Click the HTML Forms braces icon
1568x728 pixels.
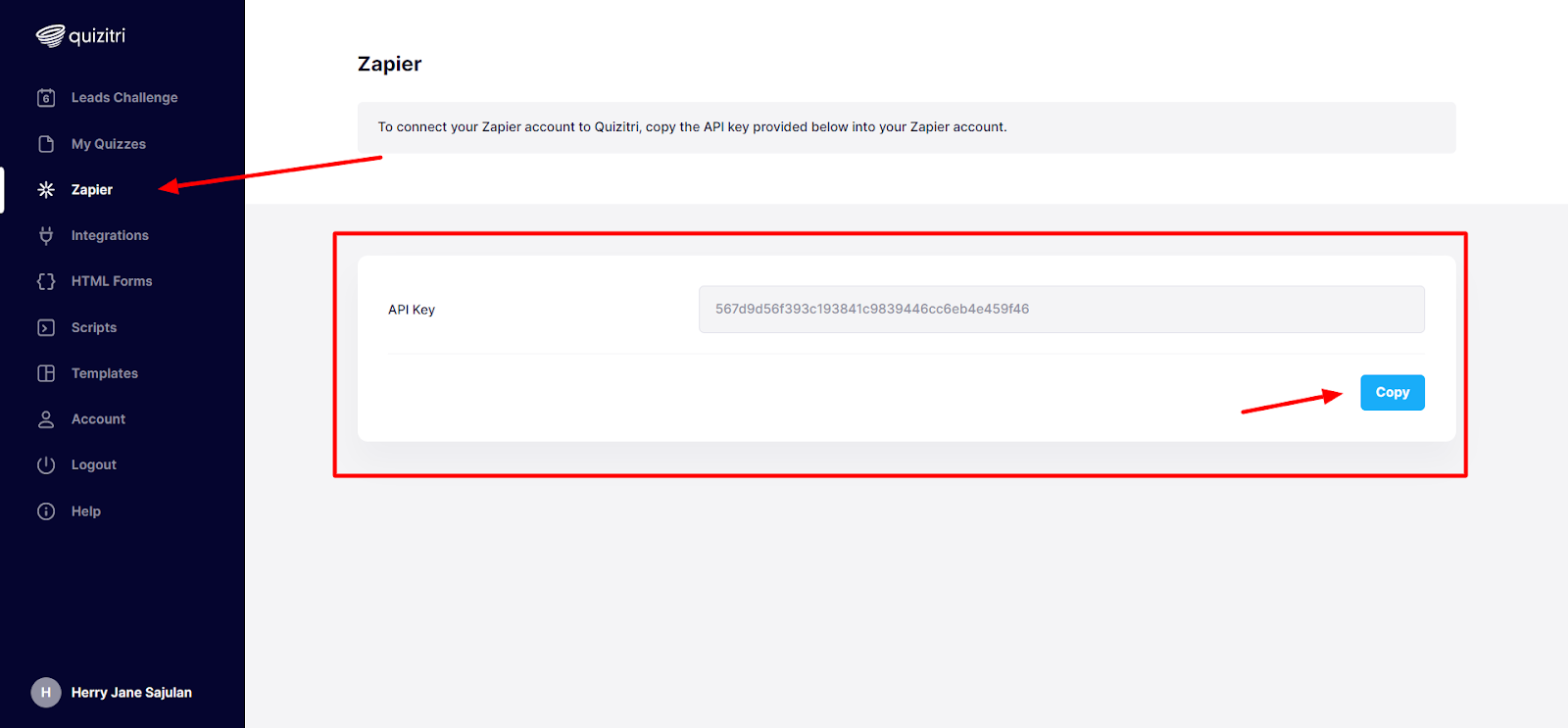coord(46,281)
